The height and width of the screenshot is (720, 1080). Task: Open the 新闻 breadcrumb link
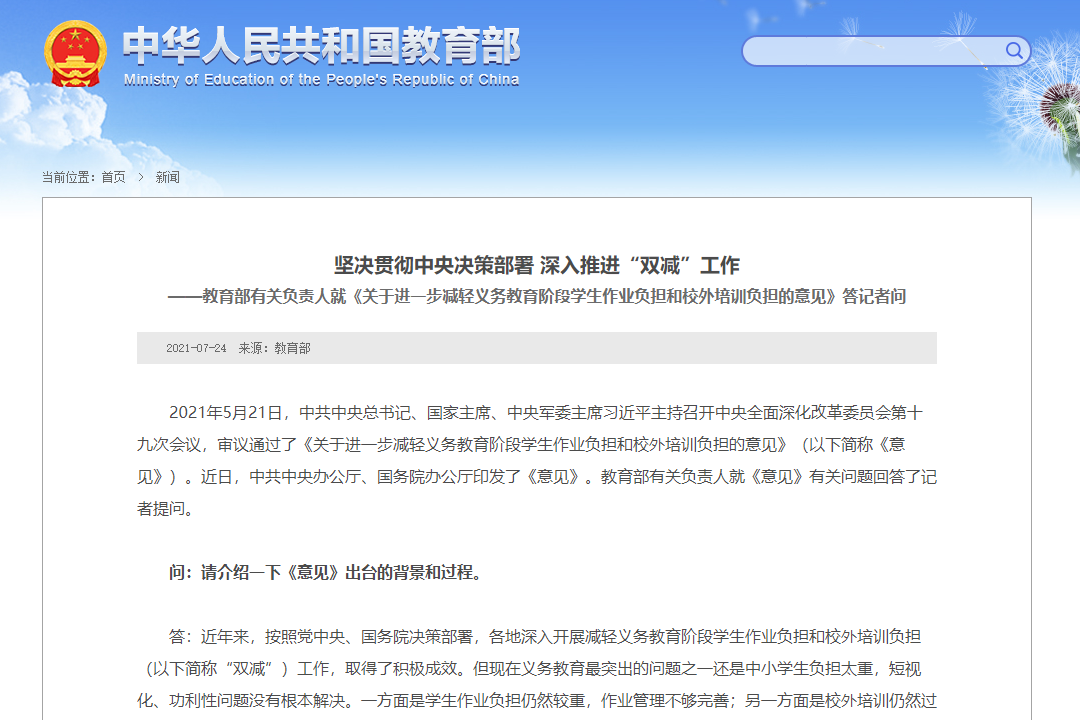point(167,177)
